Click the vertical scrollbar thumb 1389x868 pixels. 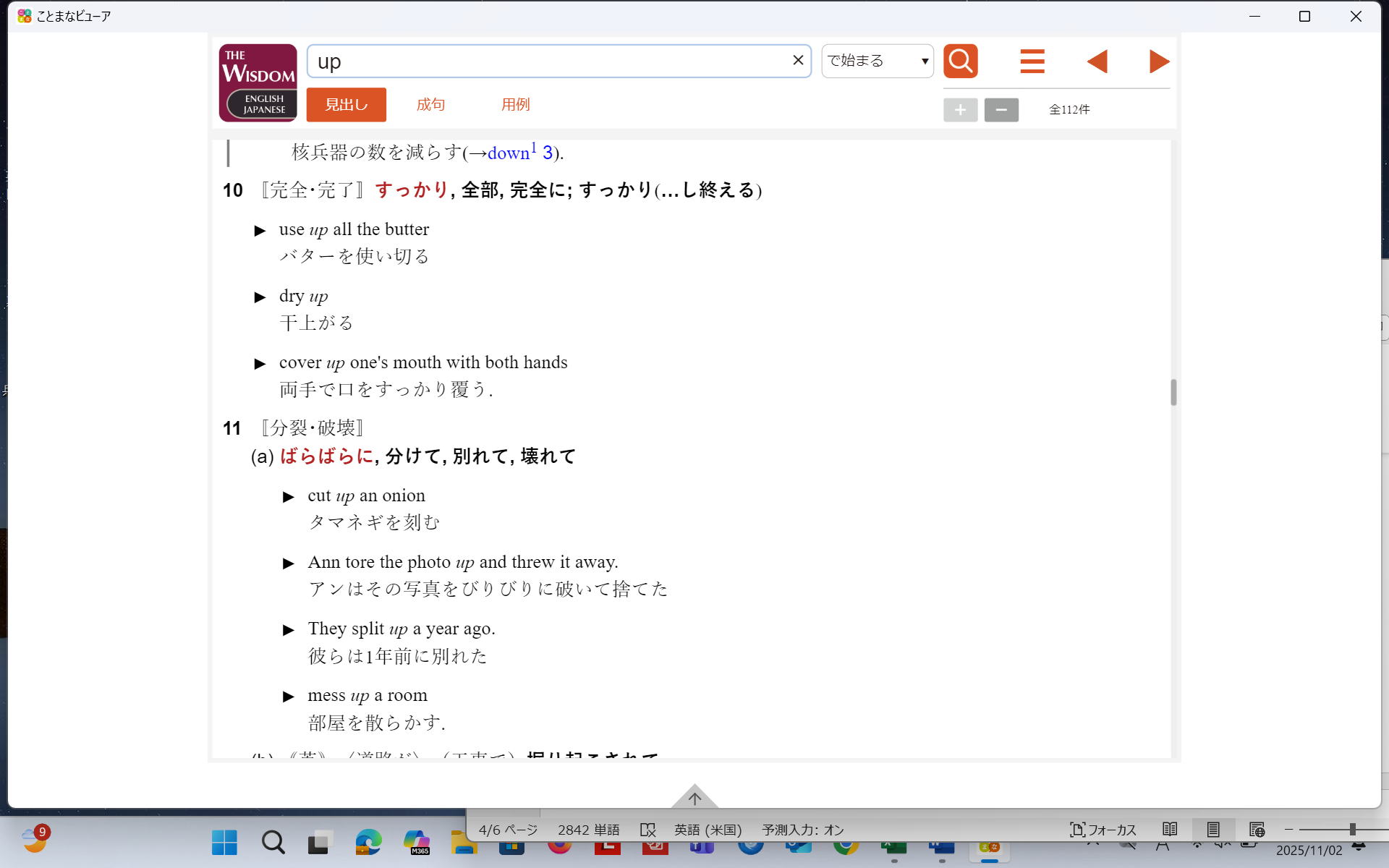[x=1173, y=393]
